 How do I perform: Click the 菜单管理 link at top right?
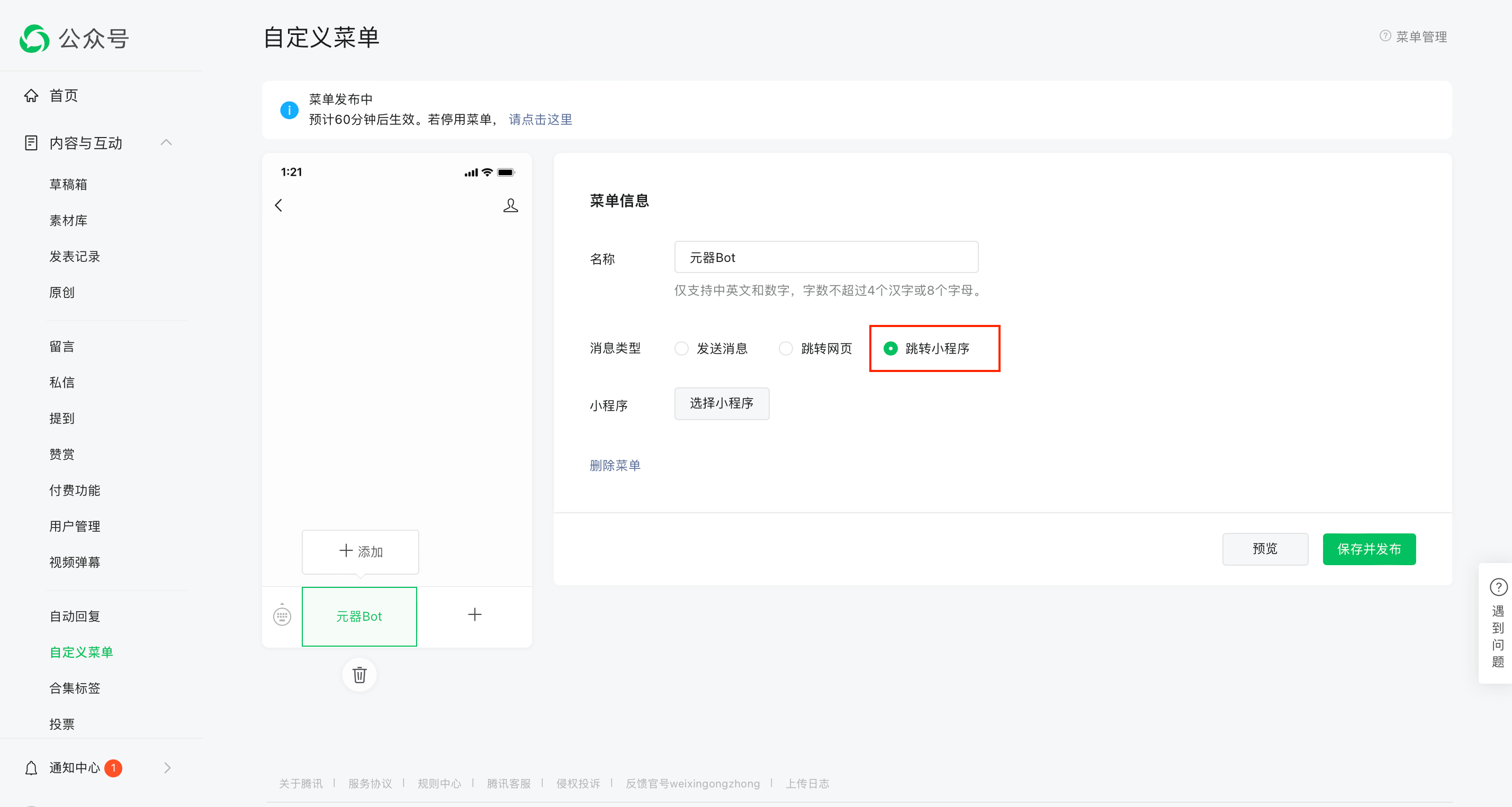[1421, 37]
